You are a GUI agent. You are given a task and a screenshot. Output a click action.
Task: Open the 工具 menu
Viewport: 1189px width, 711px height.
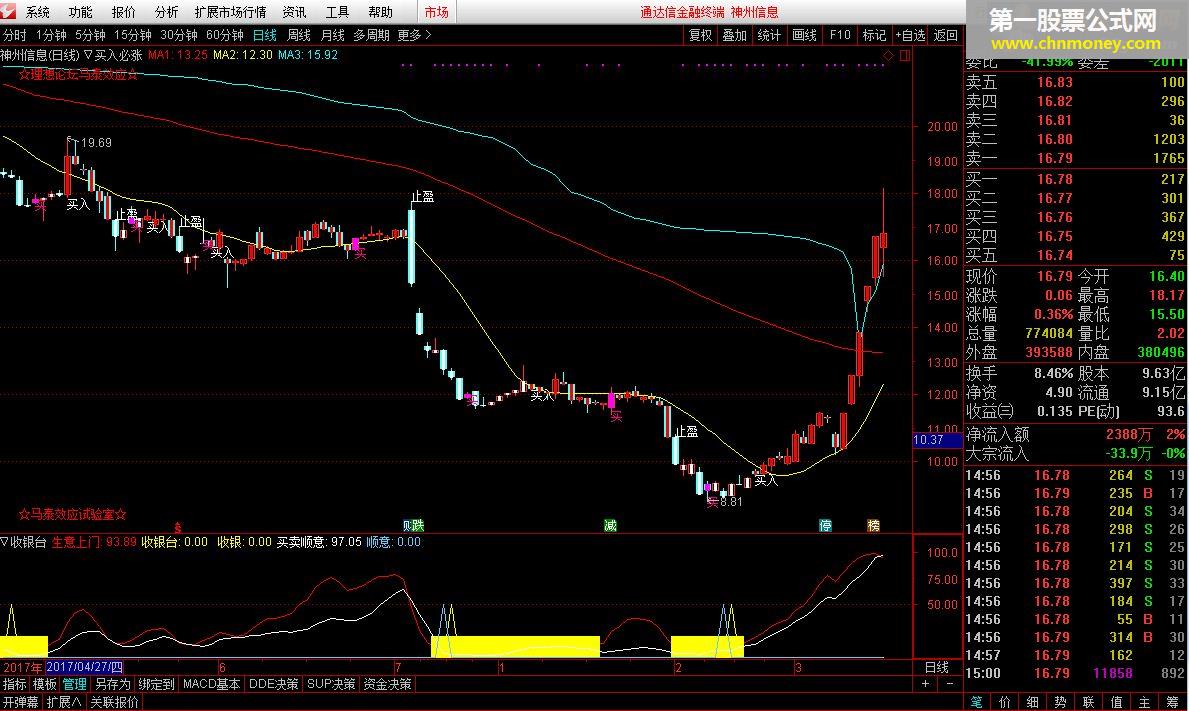337,12
